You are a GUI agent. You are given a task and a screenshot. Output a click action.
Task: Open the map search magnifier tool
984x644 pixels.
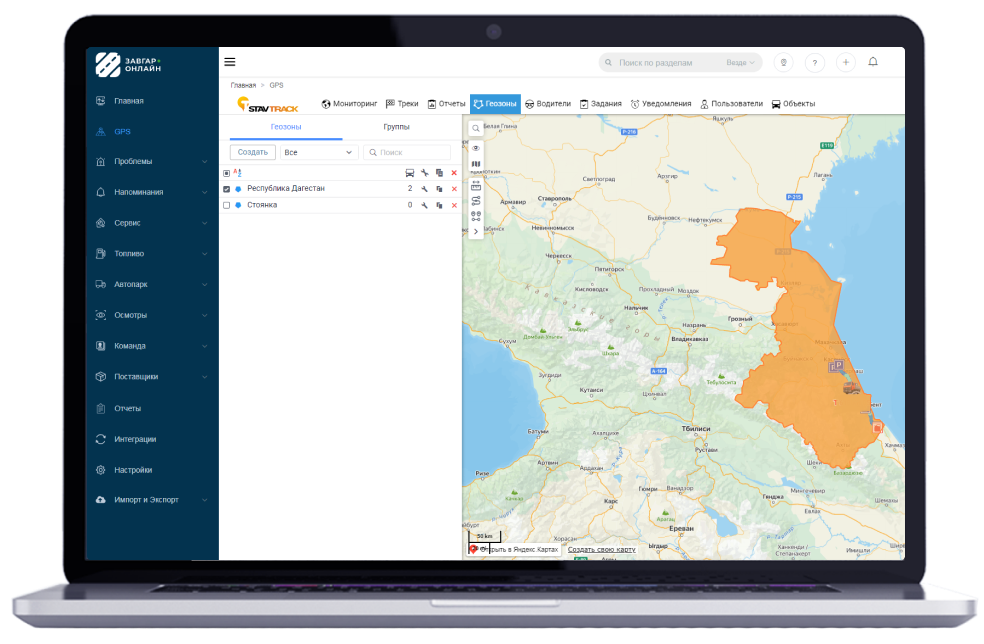[475, 128]
